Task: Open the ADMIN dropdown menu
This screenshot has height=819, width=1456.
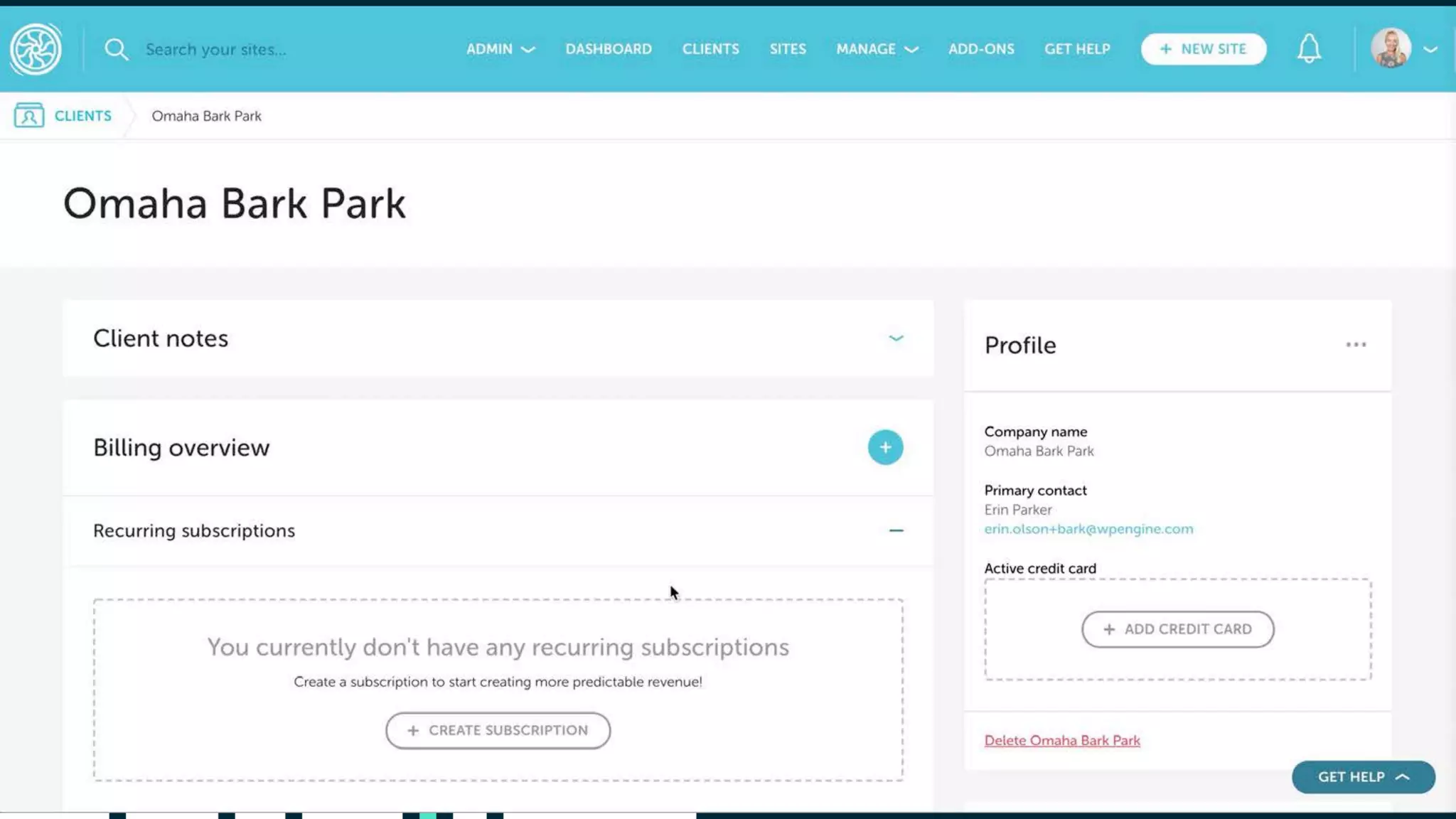Action: pyautogui.click(x=500, y=49)
